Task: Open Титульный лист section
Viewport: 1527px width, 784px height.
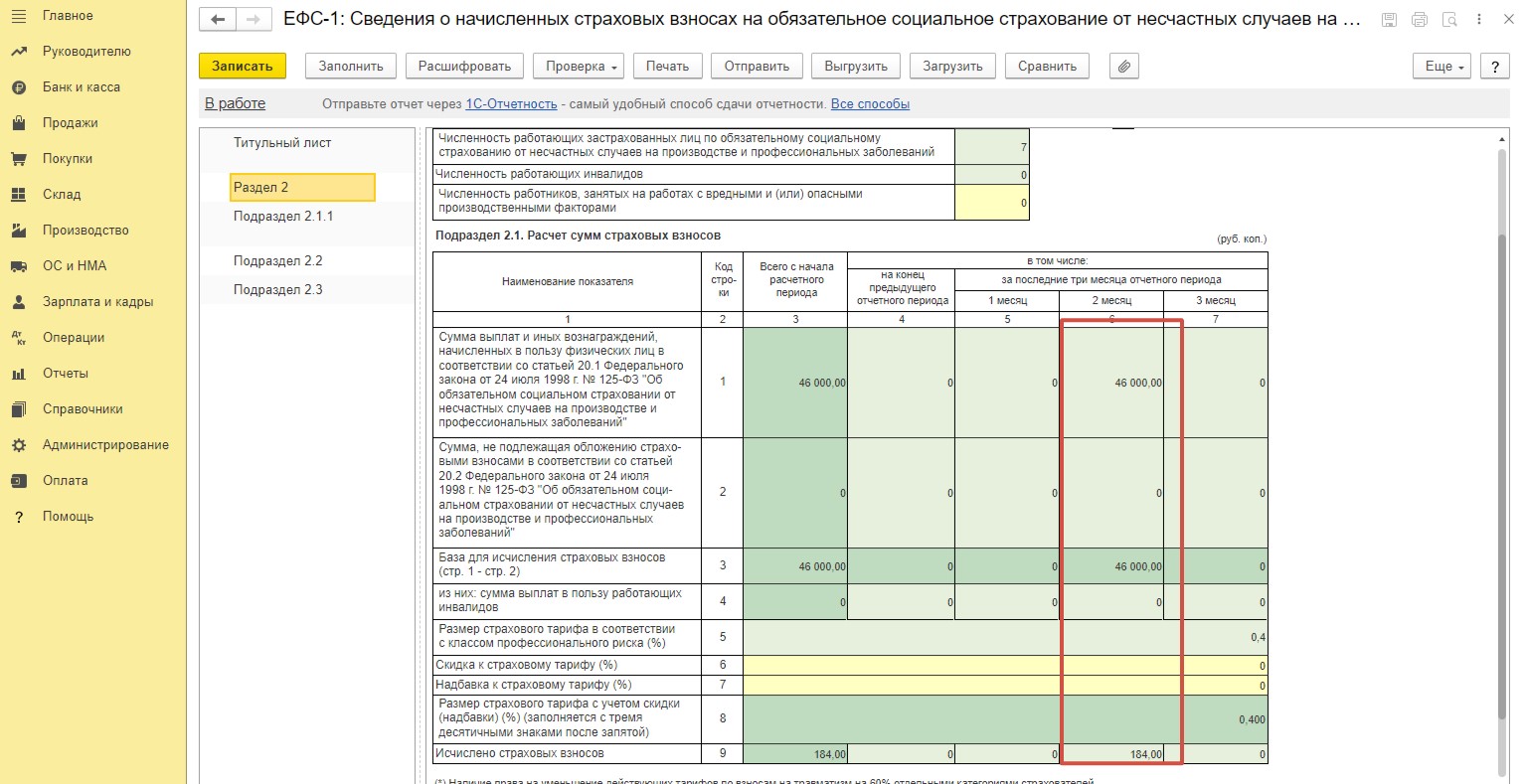Action: [x=282, y=143]
